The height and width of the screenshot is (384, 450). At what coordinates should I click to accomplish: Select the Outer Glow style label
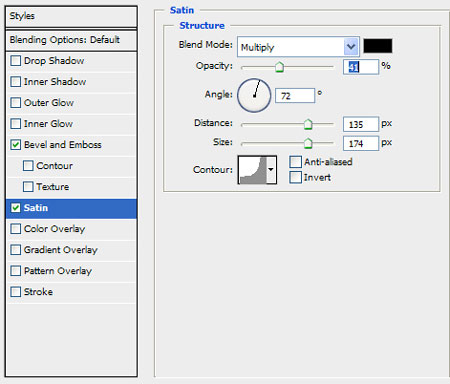pos(49,103)
